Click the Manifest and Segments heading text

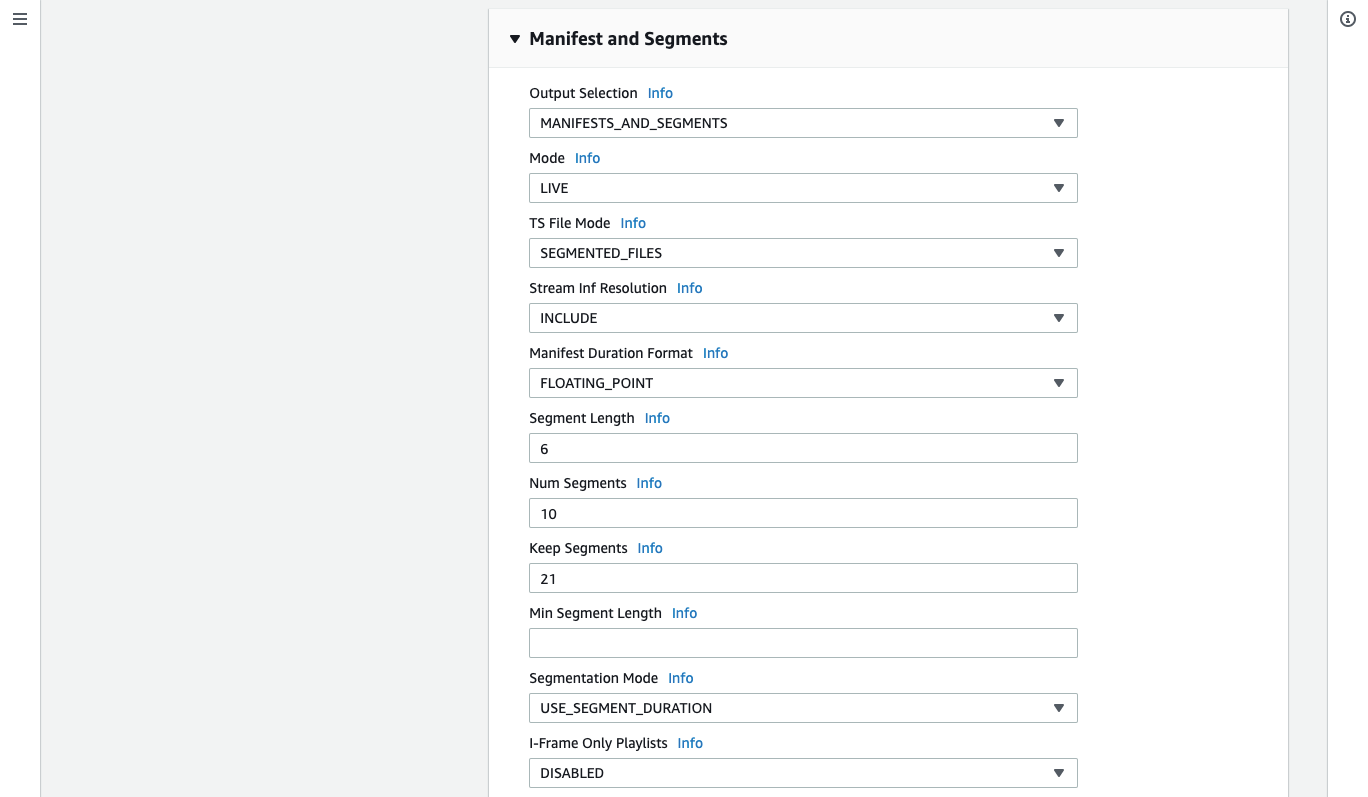coord(628,39)
